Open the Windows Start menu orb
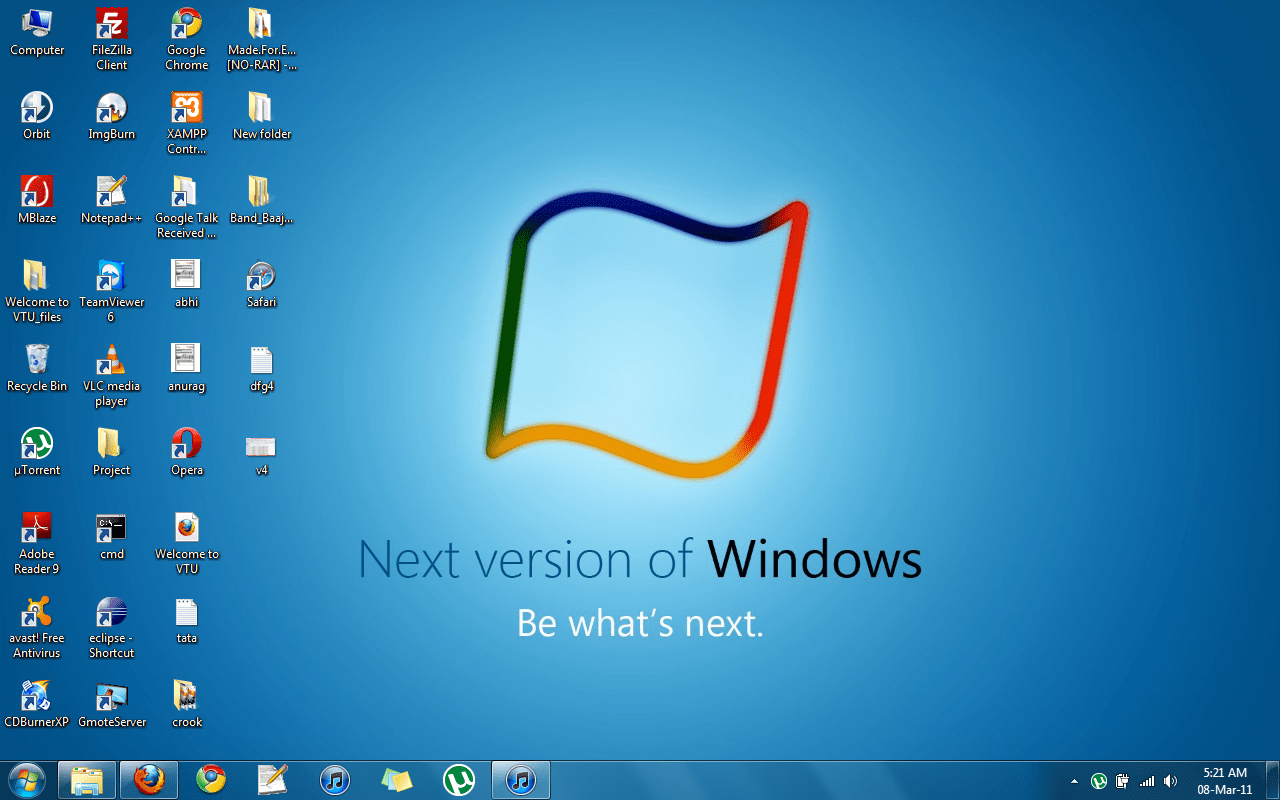Image resolution: width=1280 pixels, height=800 pixels. [26, 779]
